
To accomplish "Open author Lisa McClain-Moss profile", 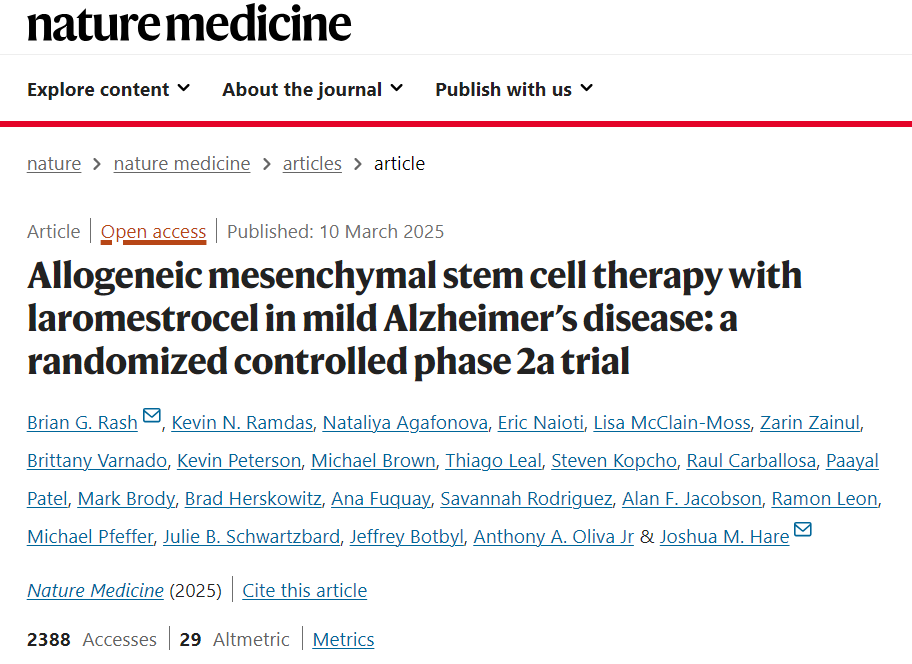I will coord(672,422).
